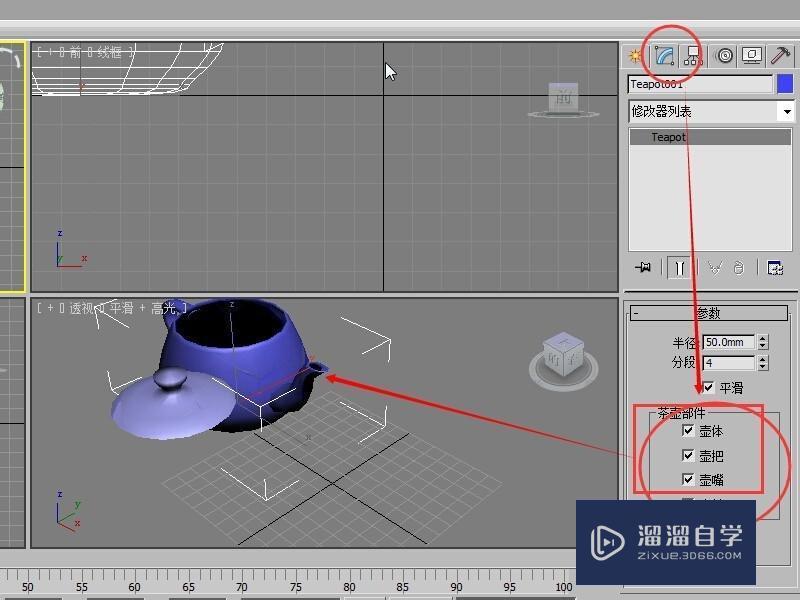
Task: Switch to the Modify panel
Action: (664, 55)
